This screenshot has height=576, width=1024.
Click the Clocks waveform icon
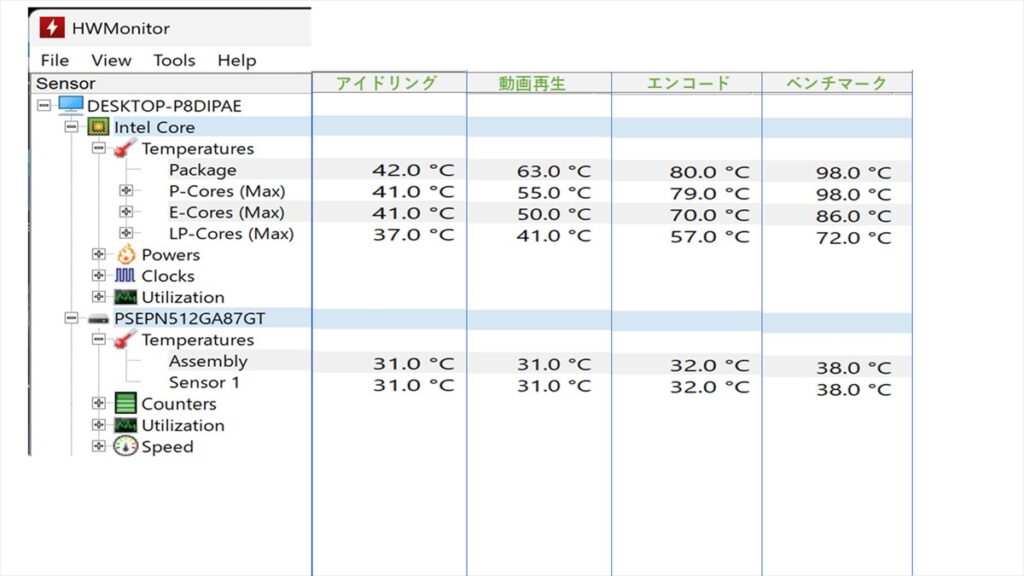pos(125,276)
